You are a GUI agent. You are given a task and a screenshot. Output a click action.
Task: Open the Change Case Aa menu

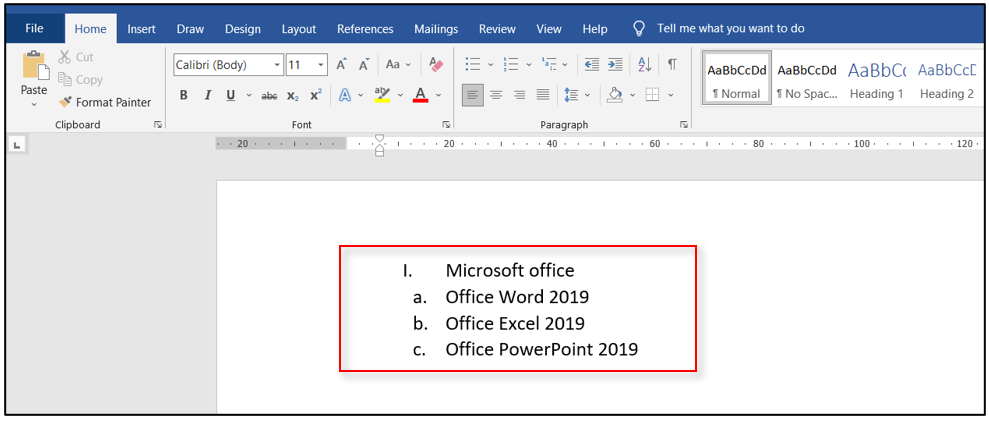[398, 64]
